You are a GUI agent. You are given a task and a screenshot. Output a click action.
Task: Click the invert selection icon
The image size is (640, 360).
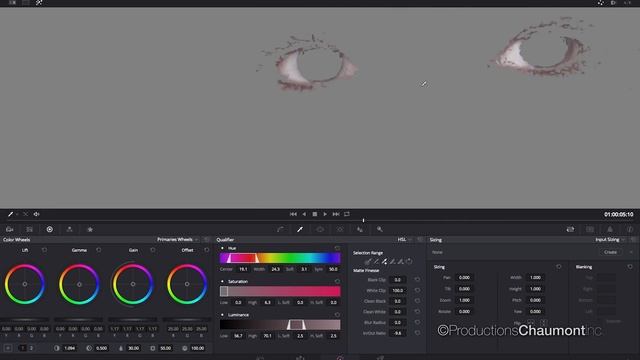(x=409, y=262)
